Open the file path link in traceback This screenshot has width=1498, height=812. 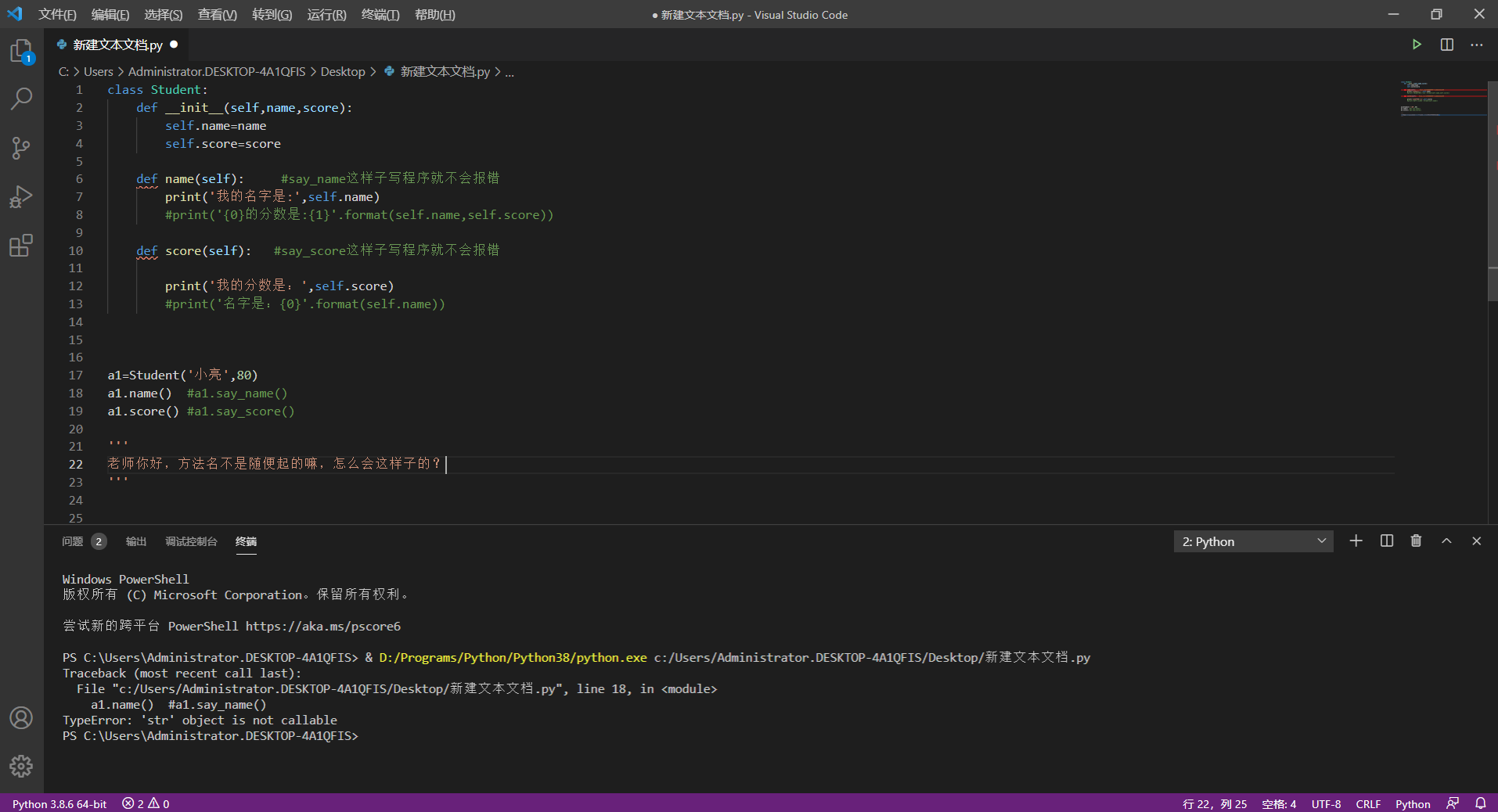[337, 688]
